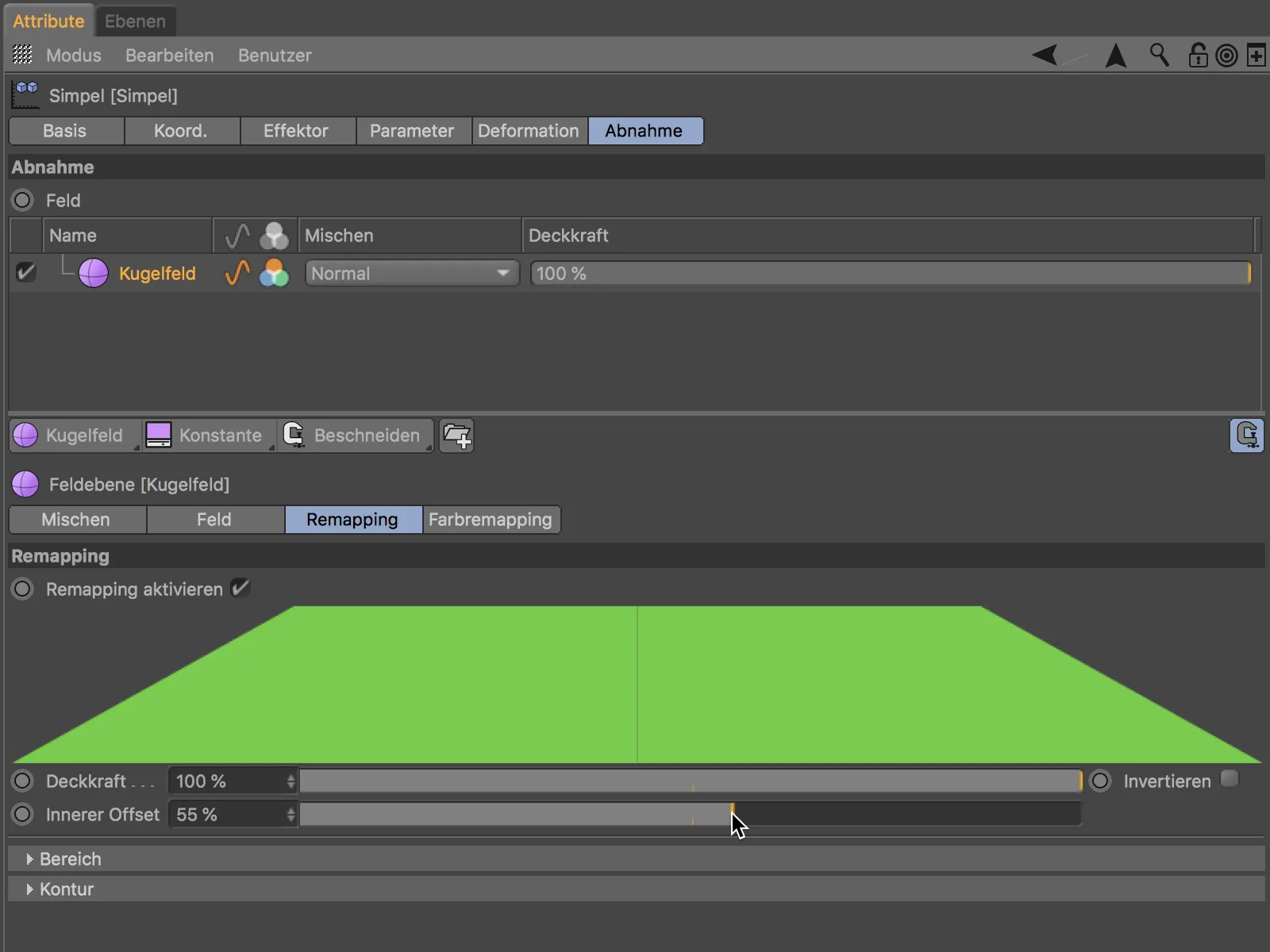Click the Feld animation dot
The image size is (1270, 952).
(23, 200)
